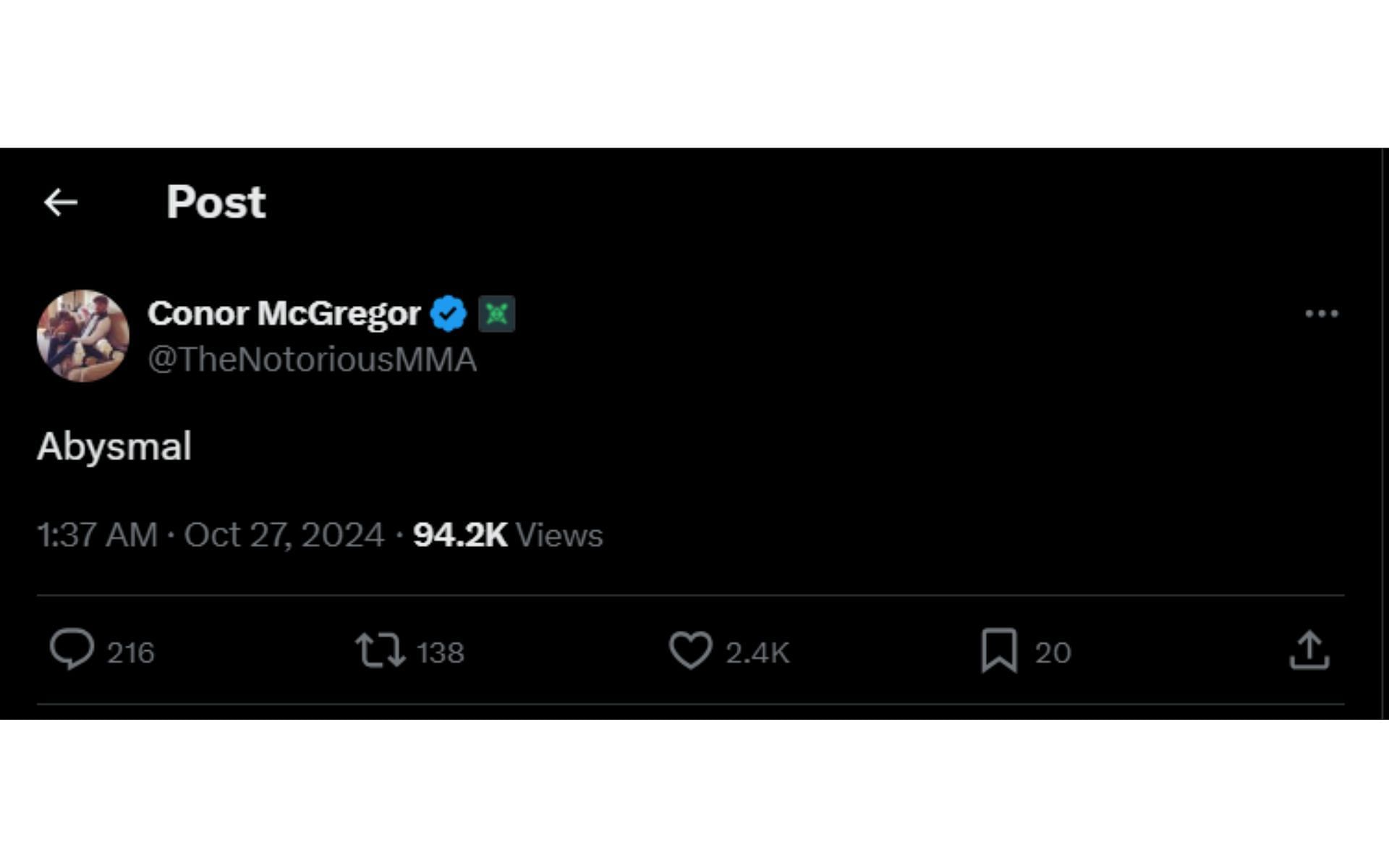Click the 138 reposts count

(441, 652)
